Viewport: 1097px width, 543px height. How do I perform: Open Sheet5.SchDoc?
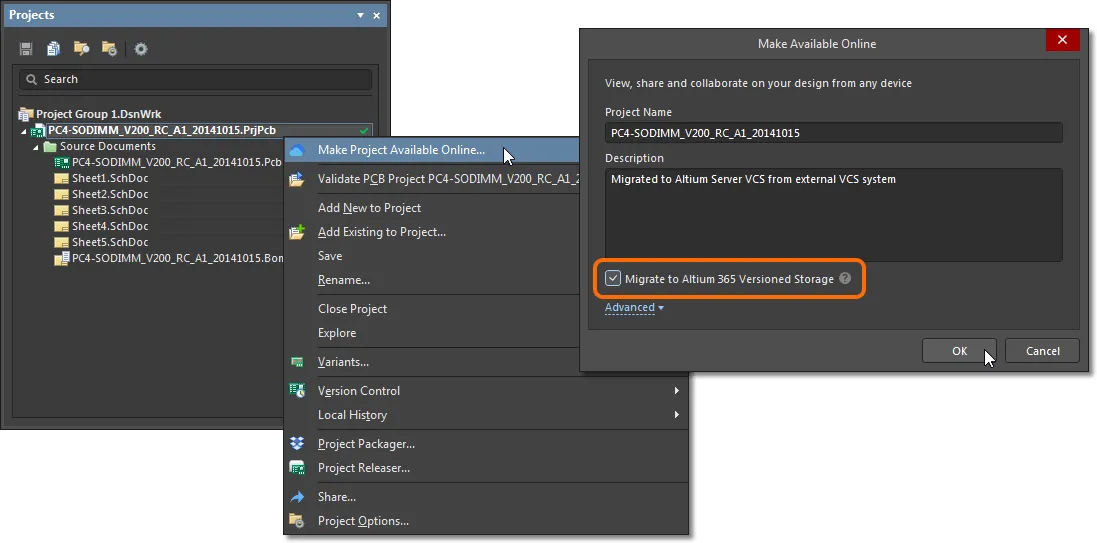click(x=110, y=242)
